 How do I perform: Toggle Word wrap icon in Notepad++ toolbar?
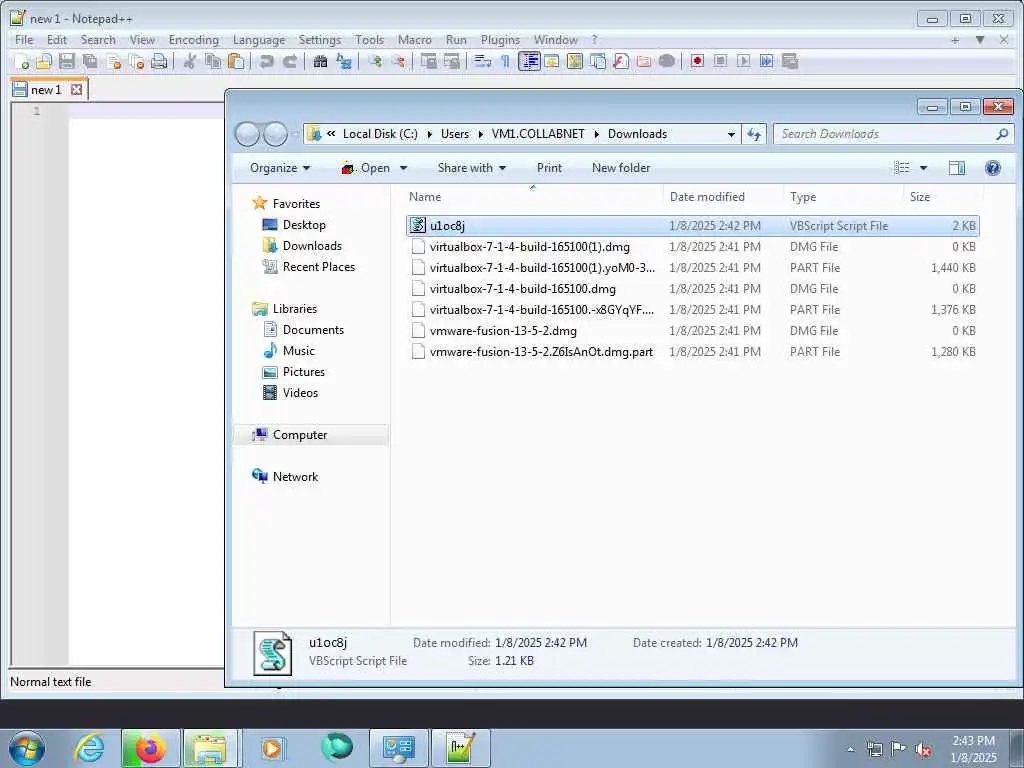point(483,61)
